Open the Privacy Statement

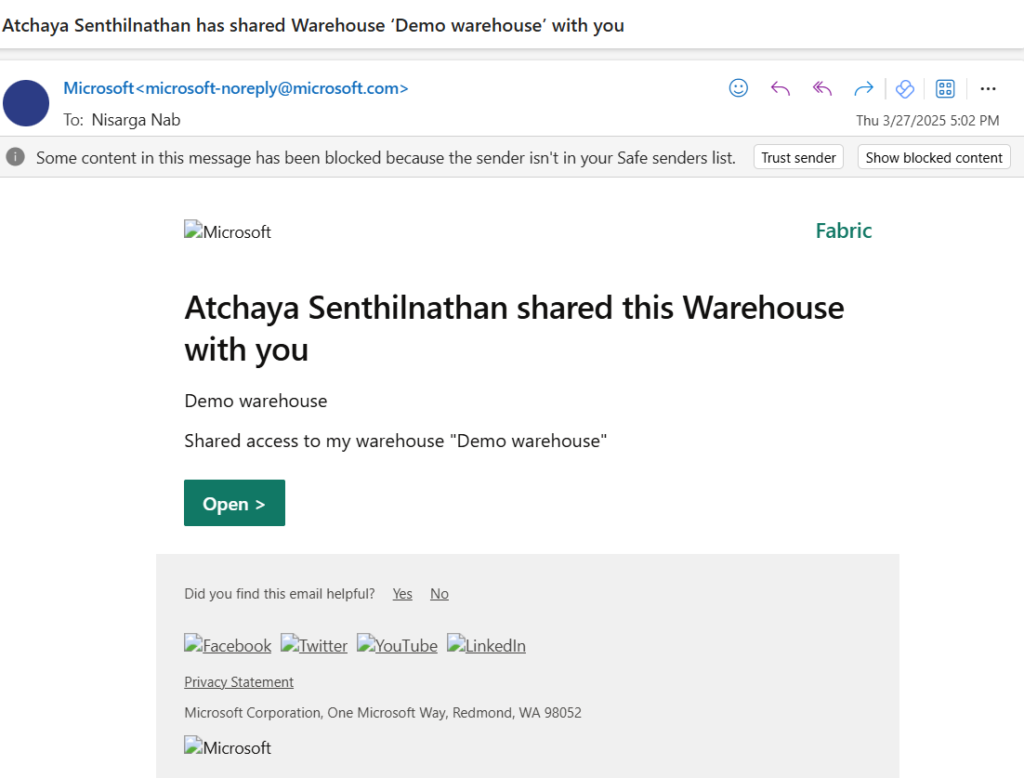[x=238, y=681]
